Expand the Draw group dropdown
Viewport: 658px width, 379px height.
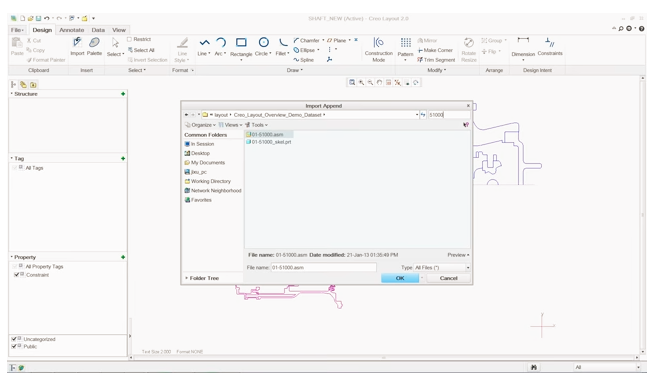295,70
